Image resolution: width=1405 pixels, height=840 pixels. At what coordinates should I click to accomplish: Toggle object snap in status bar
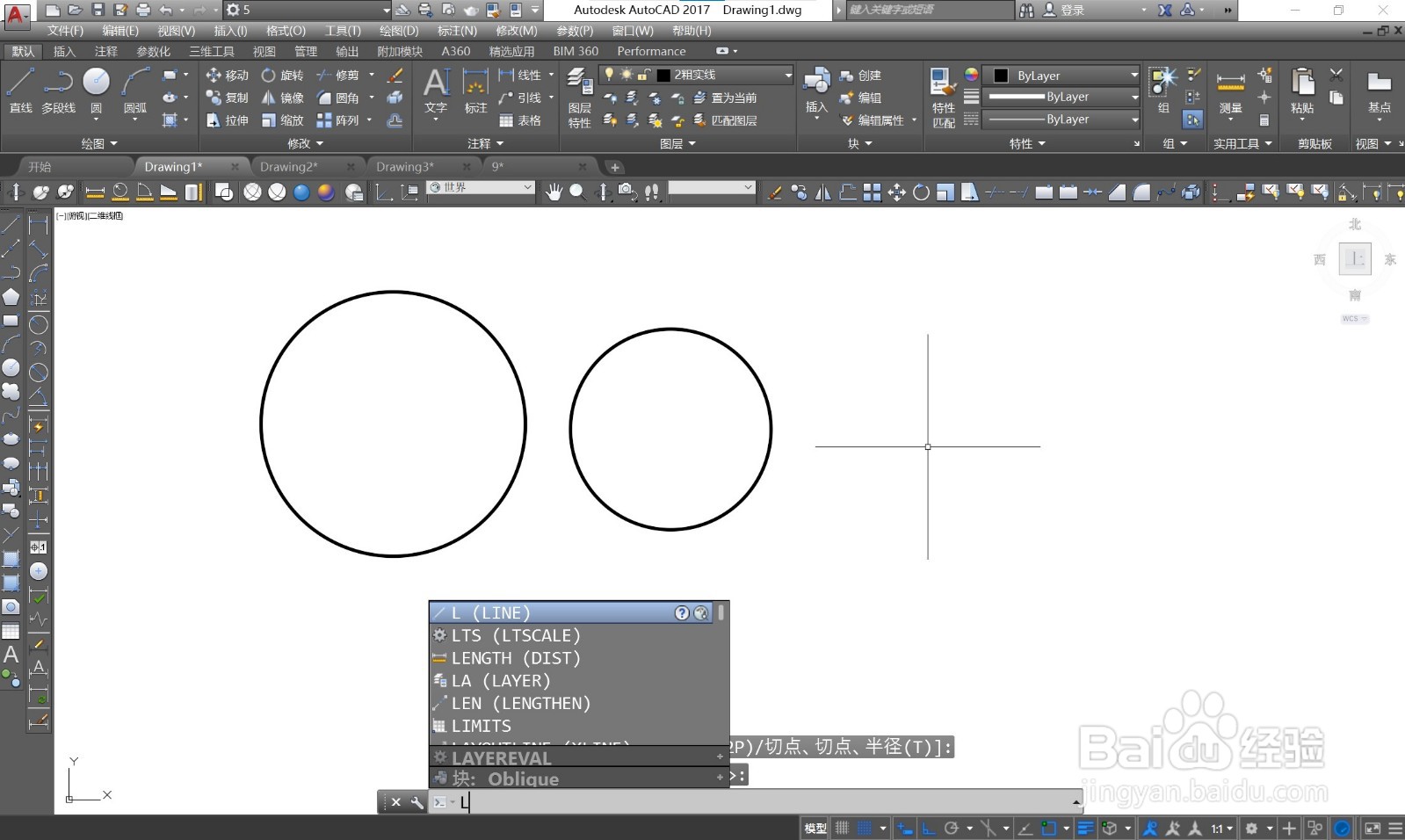point(1048,828)
